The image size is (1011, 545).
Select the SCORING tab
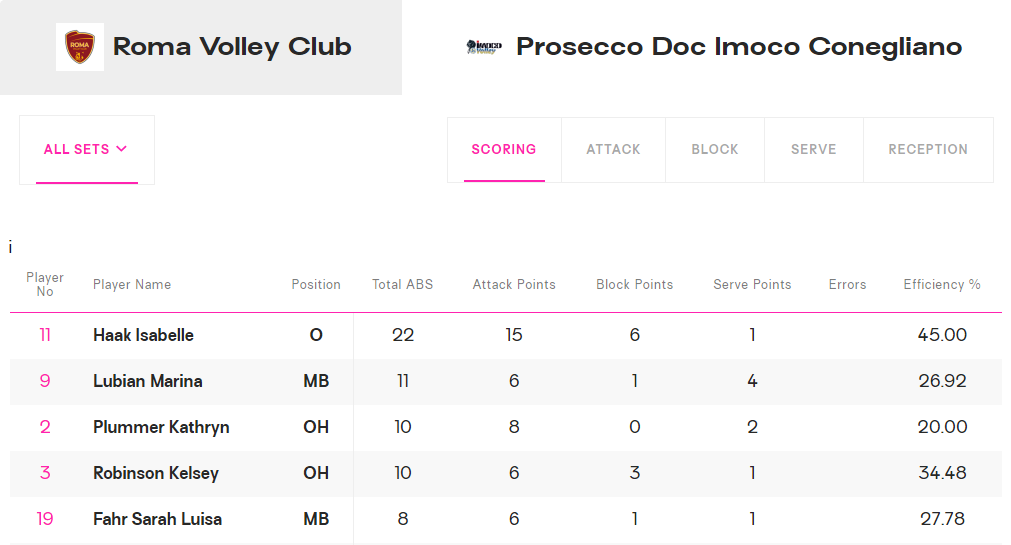pyautogui.click(x=504, y=150)
